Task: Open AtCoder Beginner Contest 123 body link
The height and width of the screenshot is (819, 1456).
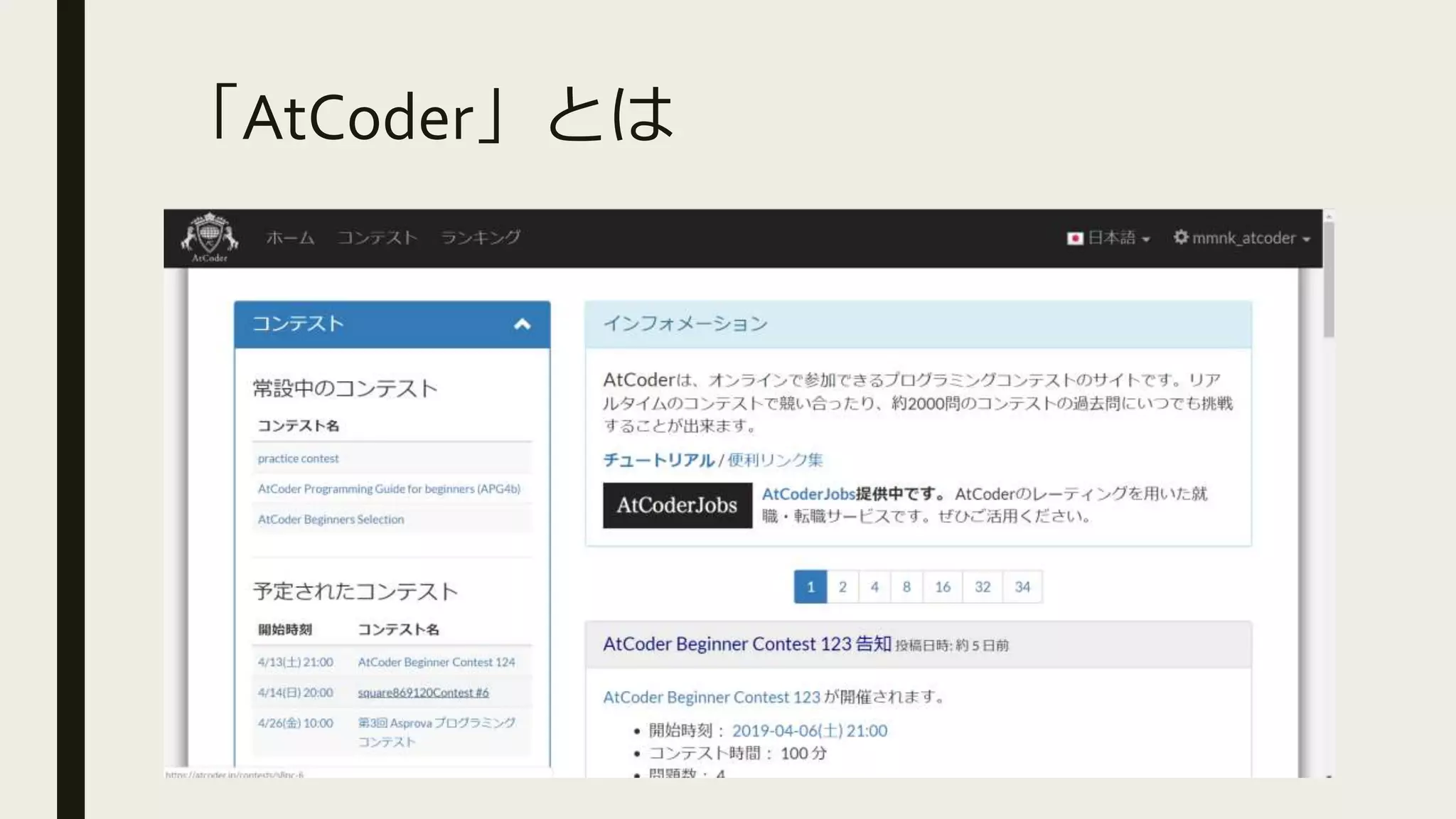Action: point(711,697)
